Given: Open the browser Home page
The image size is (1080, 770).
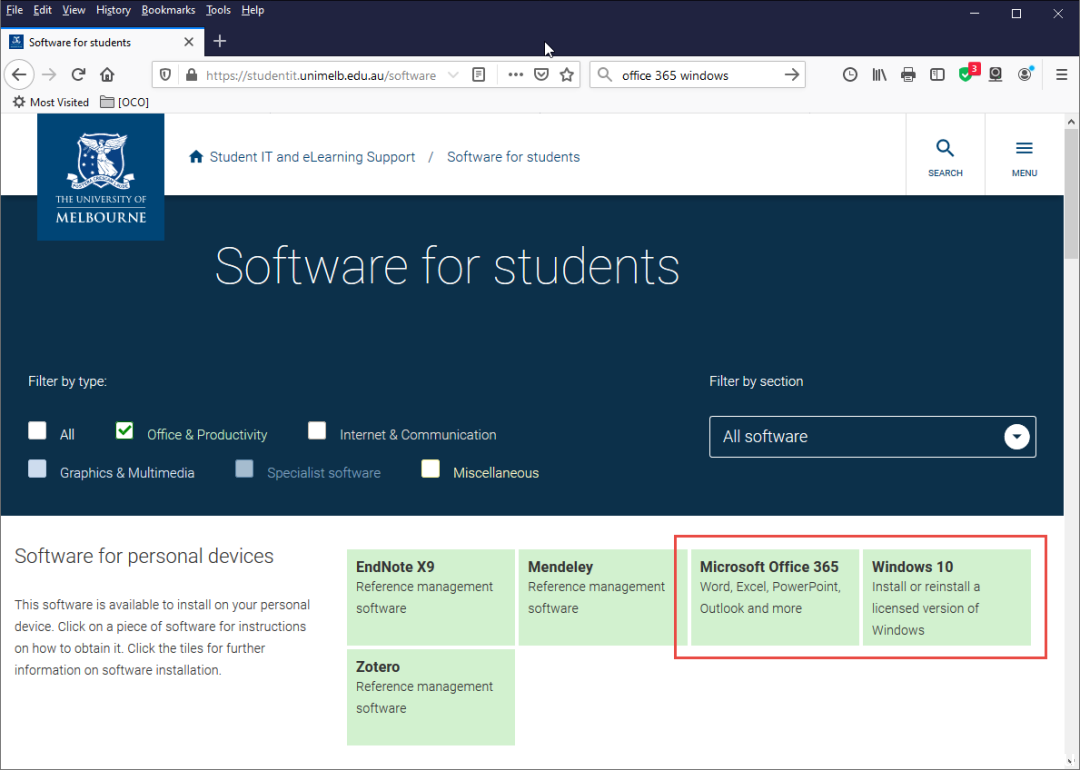Looking at the screenshot, I should [107, 74].
